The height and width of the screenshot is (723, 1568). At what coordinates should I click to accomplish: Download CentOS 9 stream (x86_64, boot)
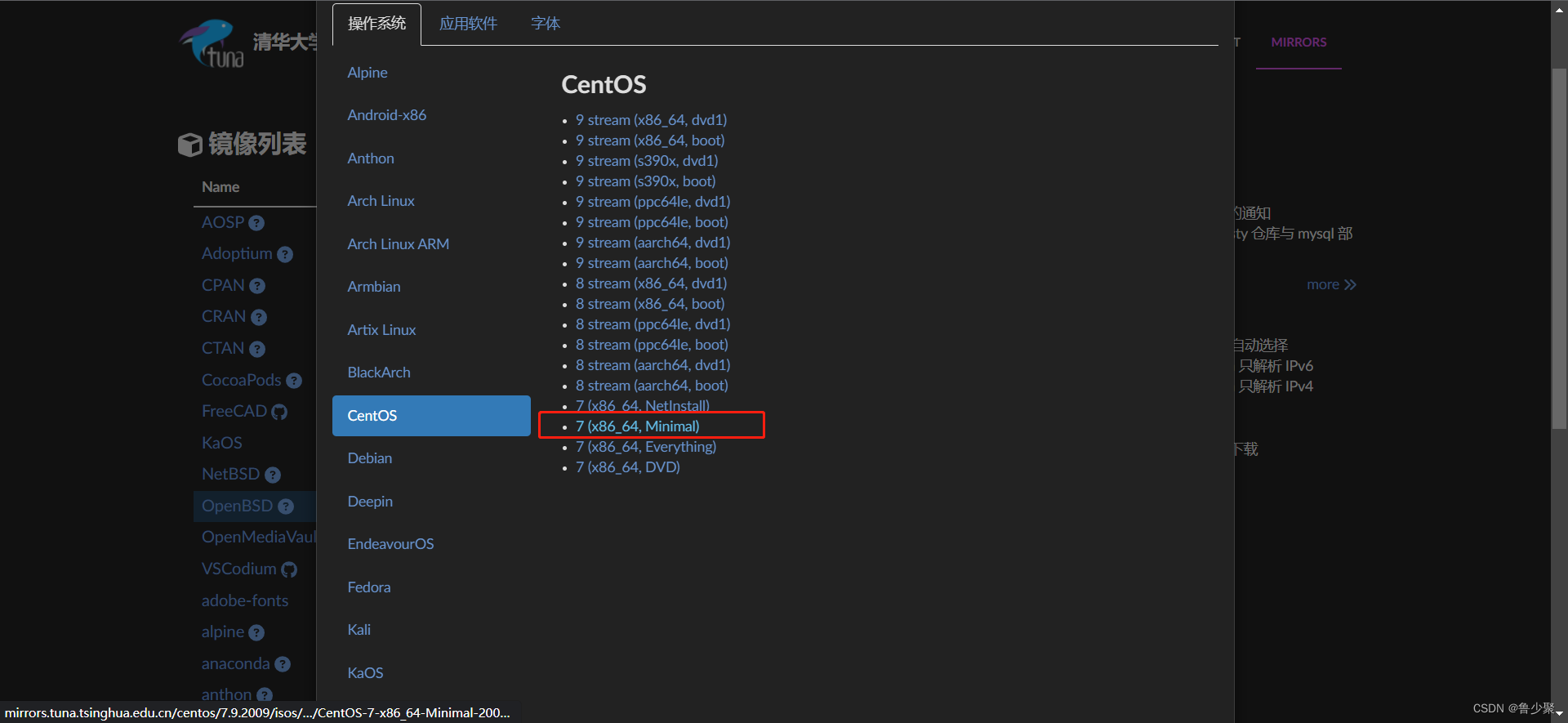click(650, 141)
